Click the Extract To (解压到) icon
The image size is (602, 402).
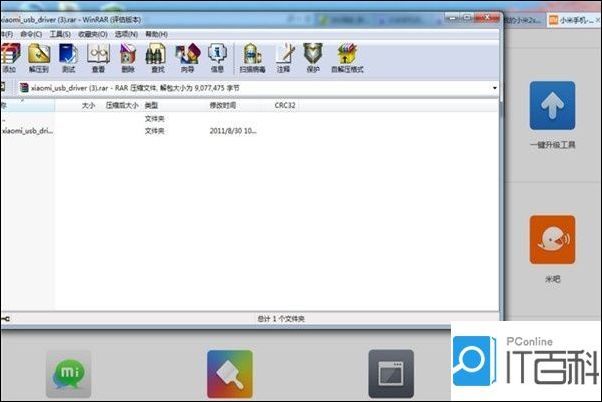tap(39, 58)
